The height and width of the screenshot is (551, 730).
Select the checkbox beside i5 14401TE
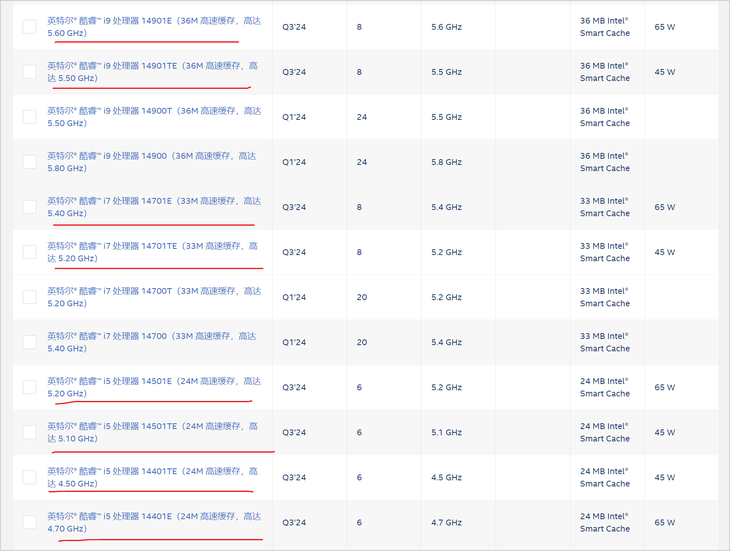pyautogui.click(x=30, y=477)
